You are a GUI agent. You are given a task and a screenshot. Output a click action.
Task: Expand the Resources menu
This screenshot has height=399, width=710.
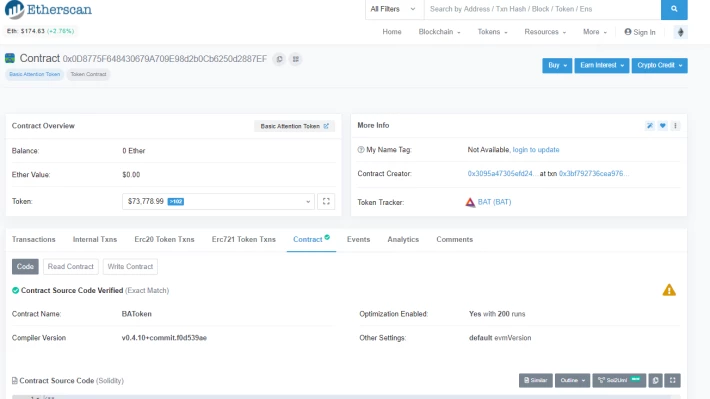tap(545, 32)
